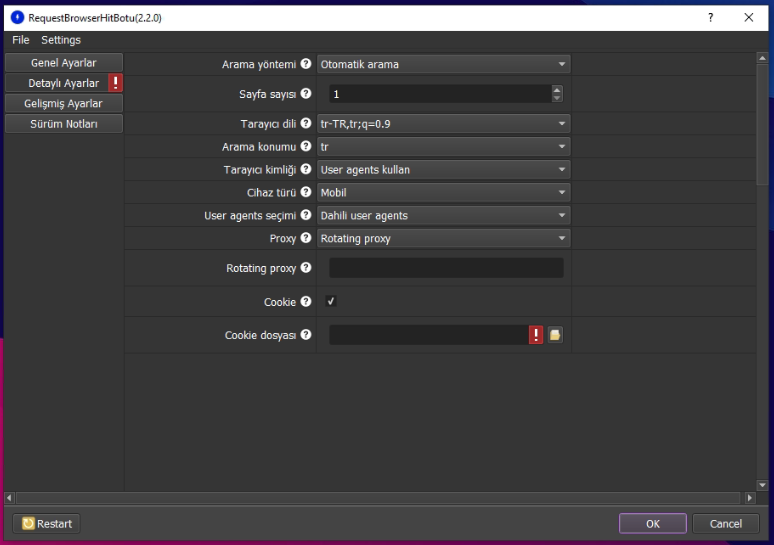774x545 pixels.
Task: Open the Arama yöntemi dropdown
Action: (x=444, y=64)
